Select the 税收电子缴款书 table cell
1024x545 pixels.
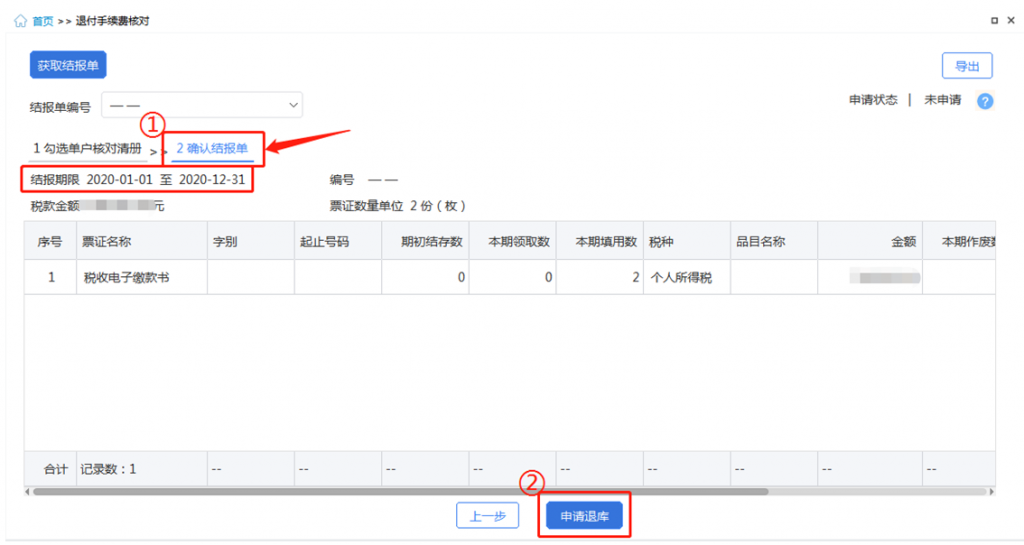pyautogui.click(x=142, y=277)
